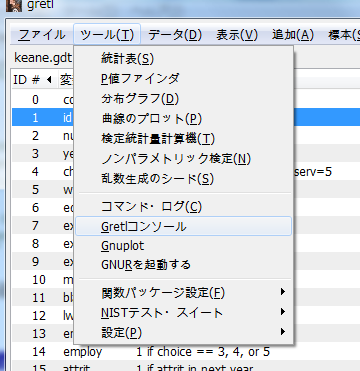This screenshot has height=371, width=360.
Task: Choose 分布グラフ(D) menu entry
Action: (x=183, y=99)
